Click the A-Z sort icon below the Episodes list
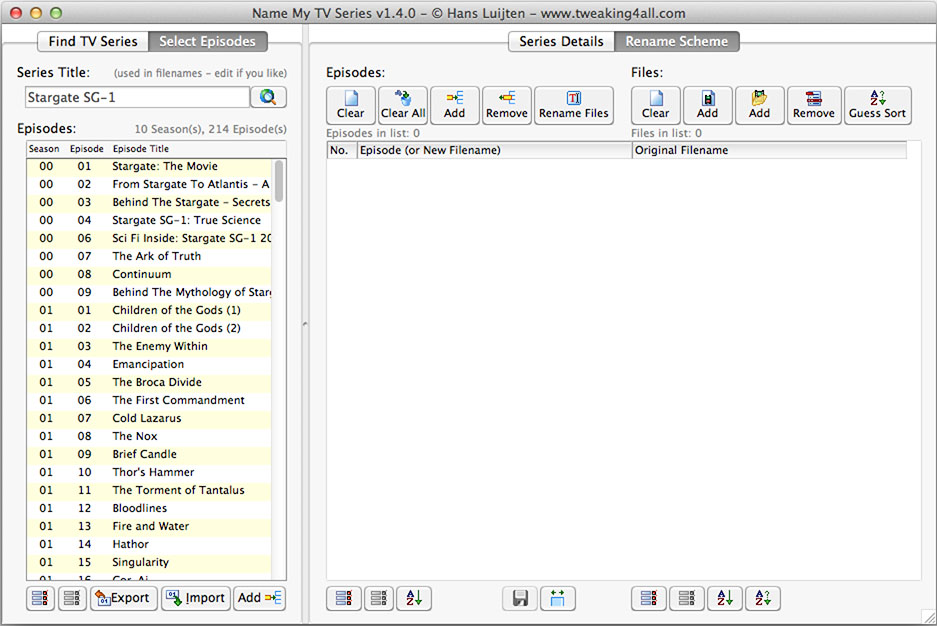The image size is (937, 626). point(414,598)
